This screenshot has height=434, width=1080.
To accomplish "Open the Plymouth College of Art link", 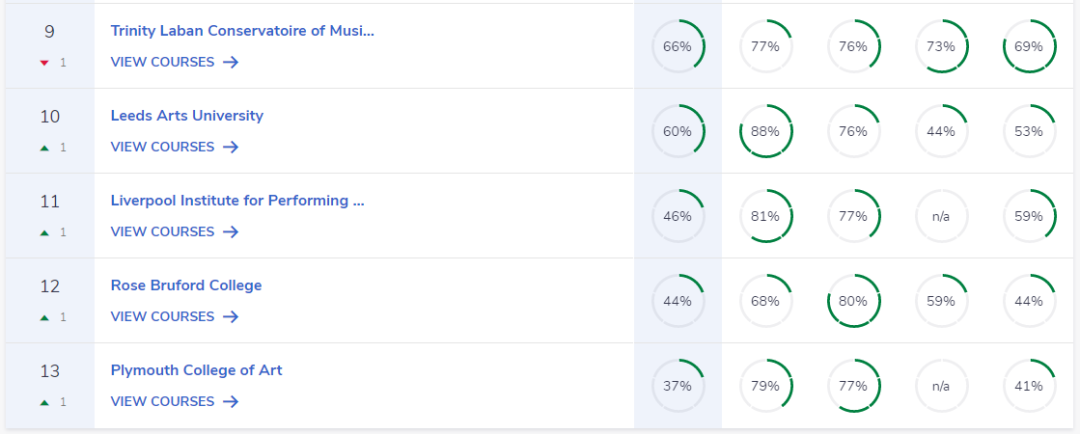I will pos(196,370).
